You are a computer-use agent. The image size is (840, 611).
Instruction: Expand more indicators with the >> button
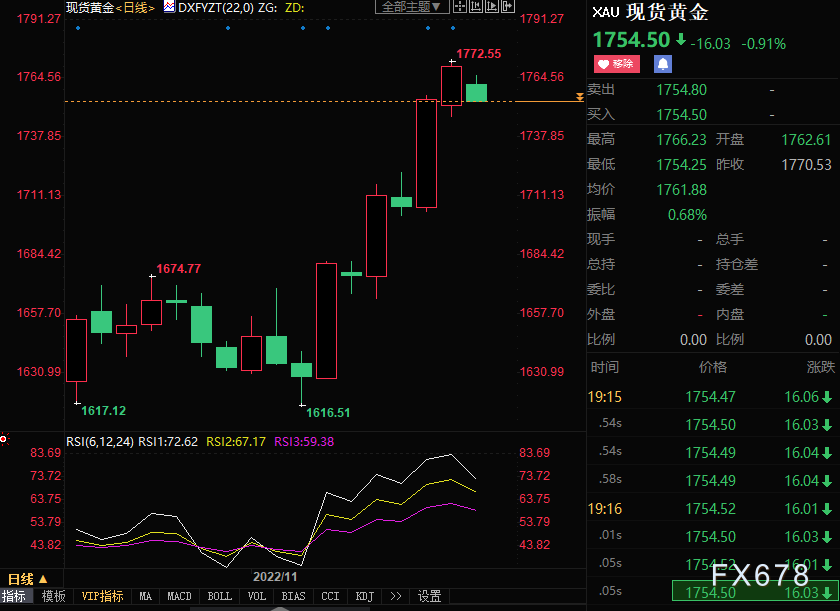tap(396, 597)
